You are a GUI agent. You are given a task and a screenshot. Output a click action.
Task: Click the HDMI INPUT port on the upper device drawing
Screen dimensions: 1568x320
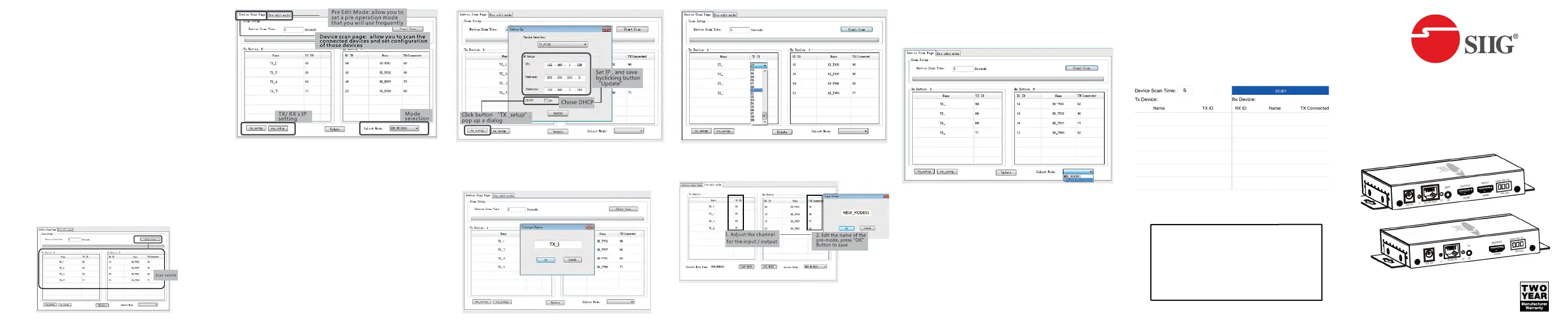coord(1485,190)
